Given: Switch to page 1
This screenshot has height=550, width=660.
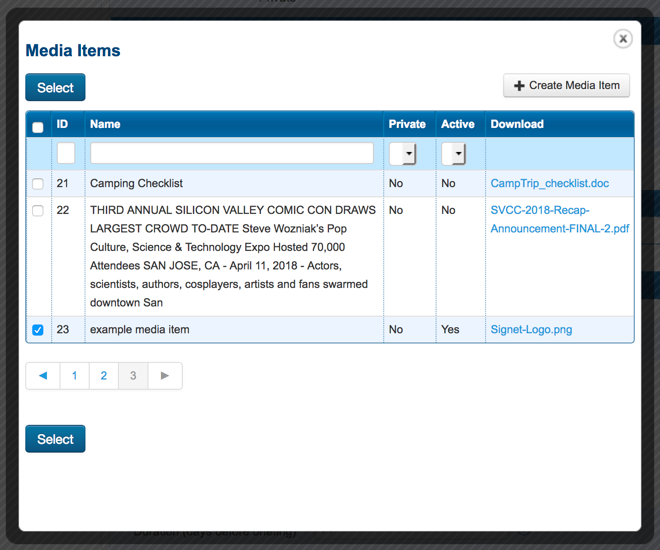Looking at the screenshot, I should coord(74,376).
